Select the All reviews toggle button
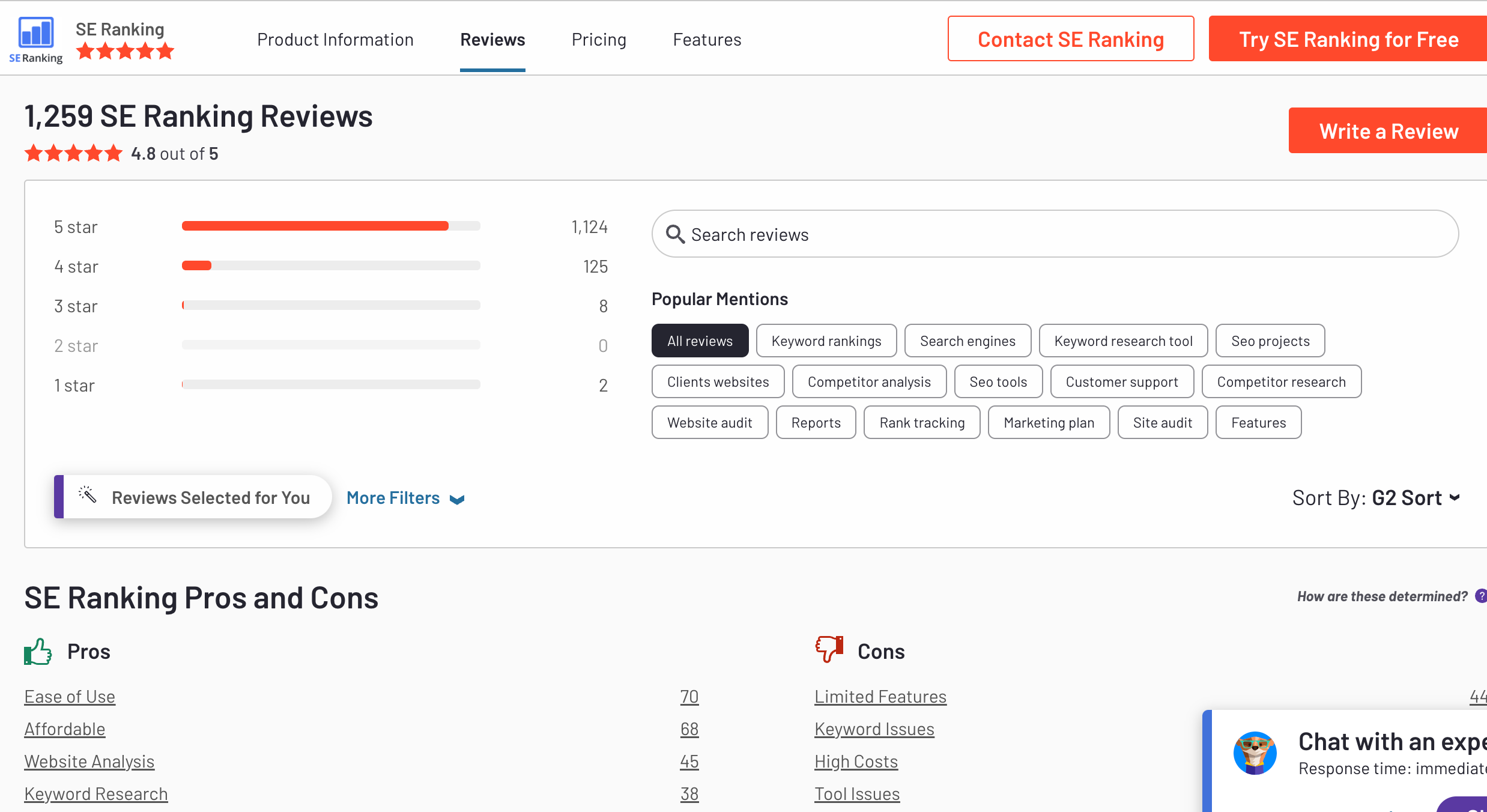The image size is (1487, 812). (x=700, y=341)
